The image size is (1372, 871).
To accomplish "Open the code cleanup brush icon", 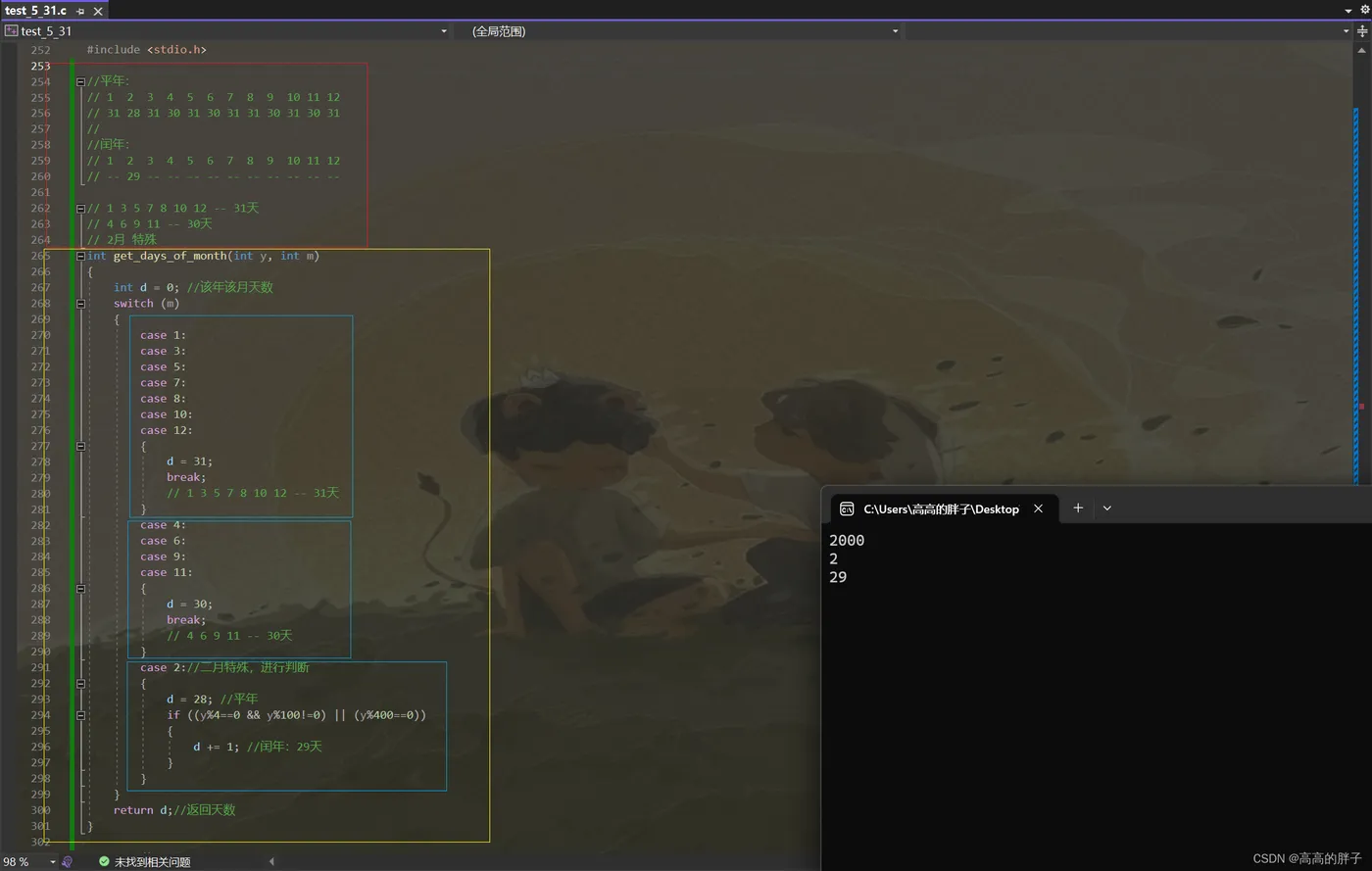I will coord(67,862).
